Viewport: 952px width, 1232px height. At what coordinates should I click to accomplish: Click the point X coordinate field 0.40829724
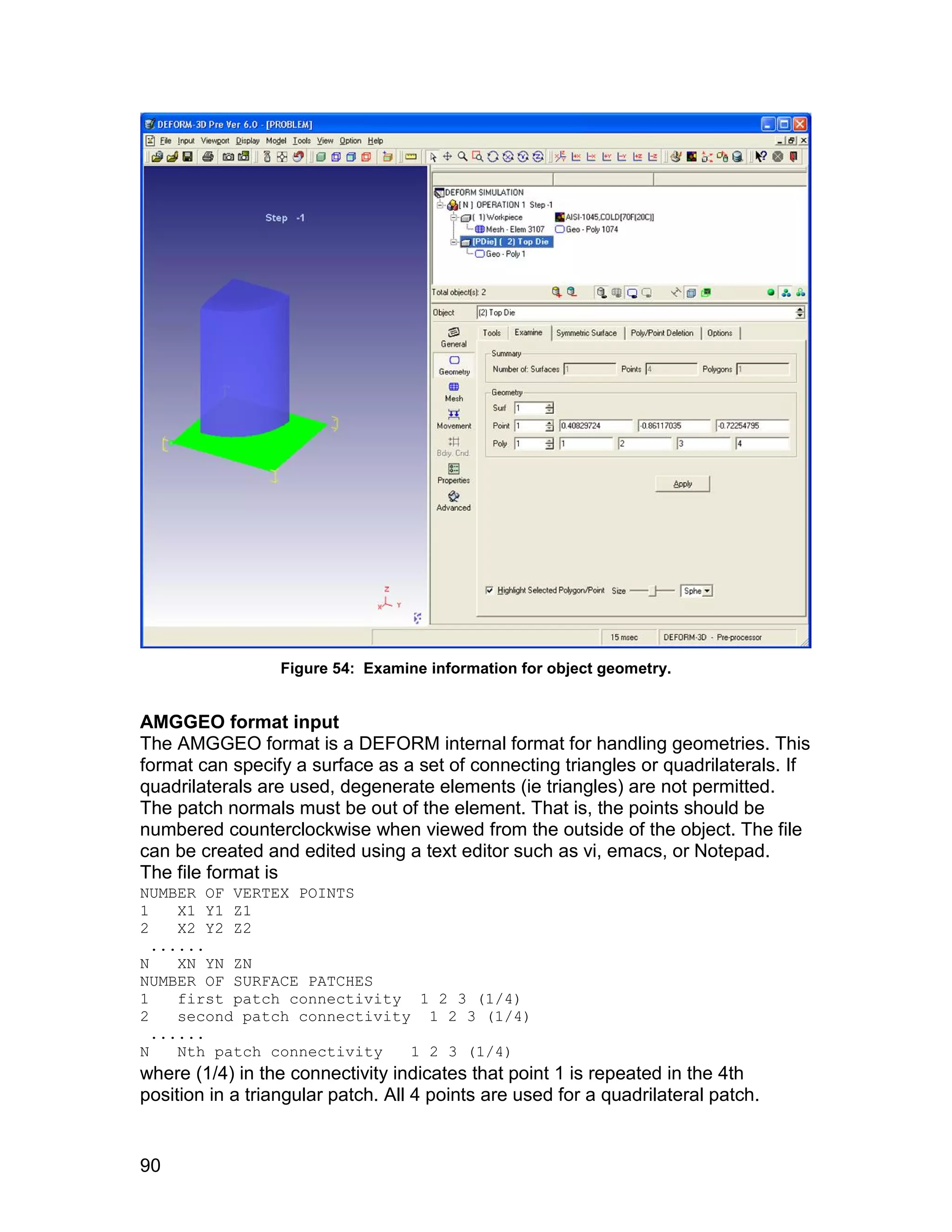click(595, 426)
